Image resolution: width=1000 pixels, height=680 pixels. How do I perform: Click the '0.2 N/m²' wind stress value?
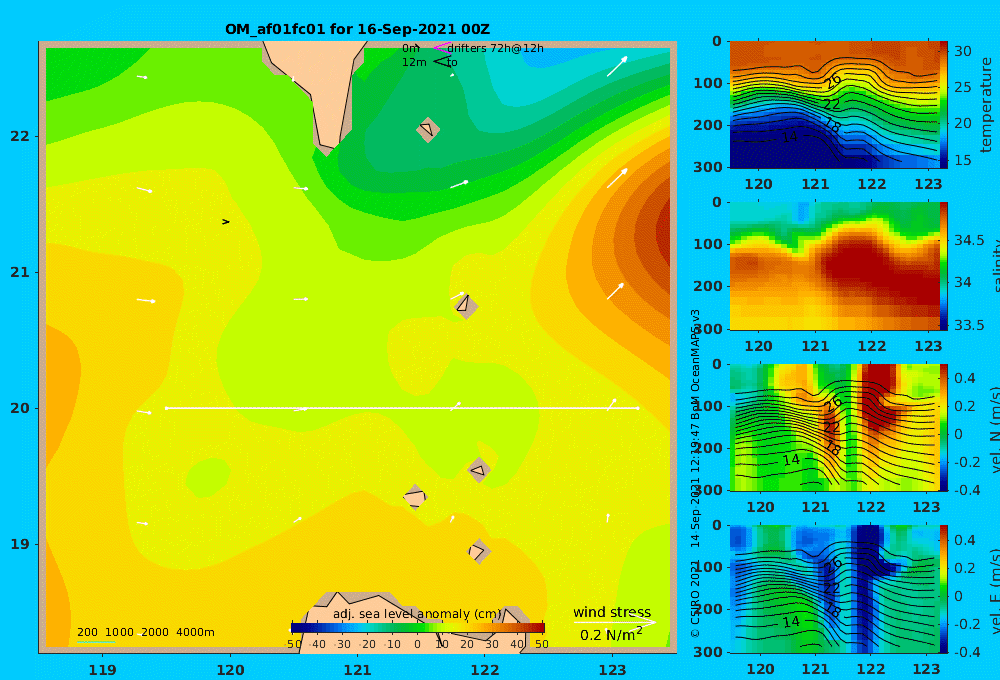point(611,635)
